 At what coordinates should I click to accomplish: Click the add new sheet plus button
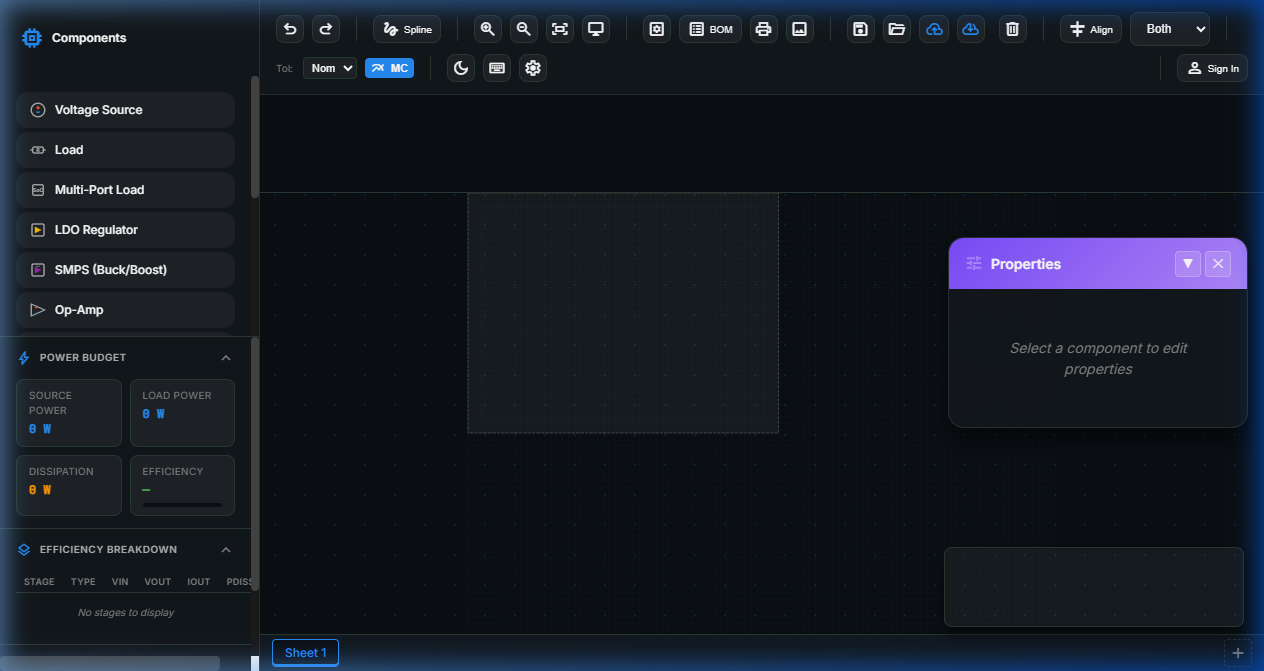tap(1238, 651)
